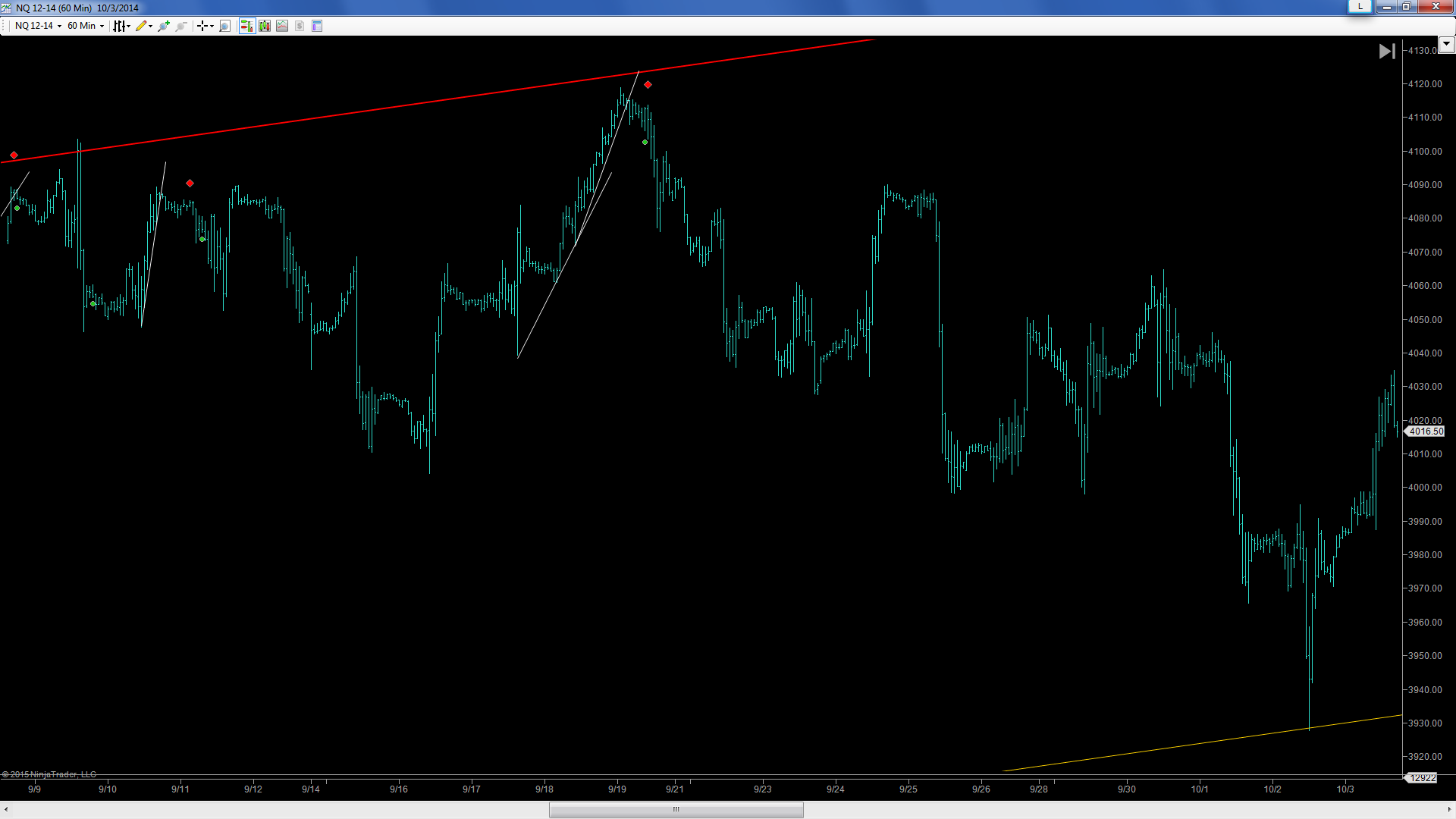Click the zoom in magnifier icon
Screen dimensions: 1456x819
click(163, 26)
